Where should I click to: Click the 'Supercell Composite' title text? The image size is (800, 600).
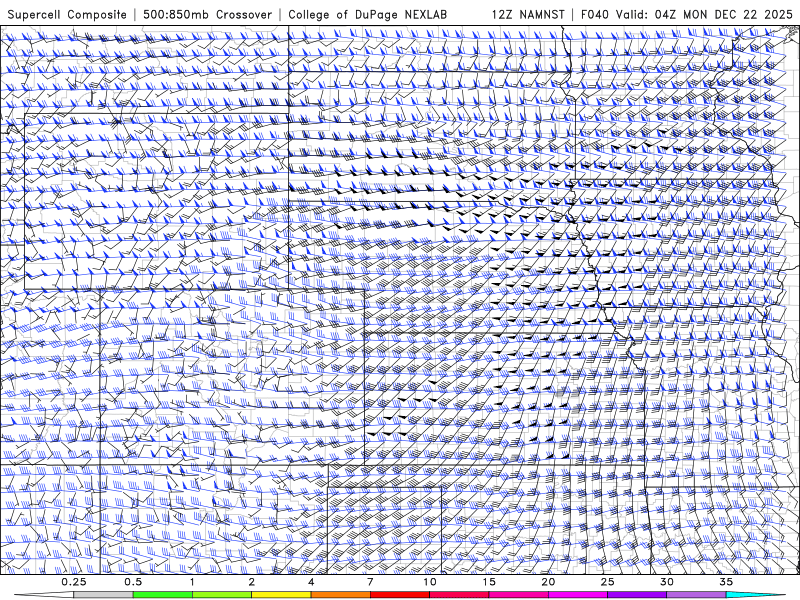67,15
